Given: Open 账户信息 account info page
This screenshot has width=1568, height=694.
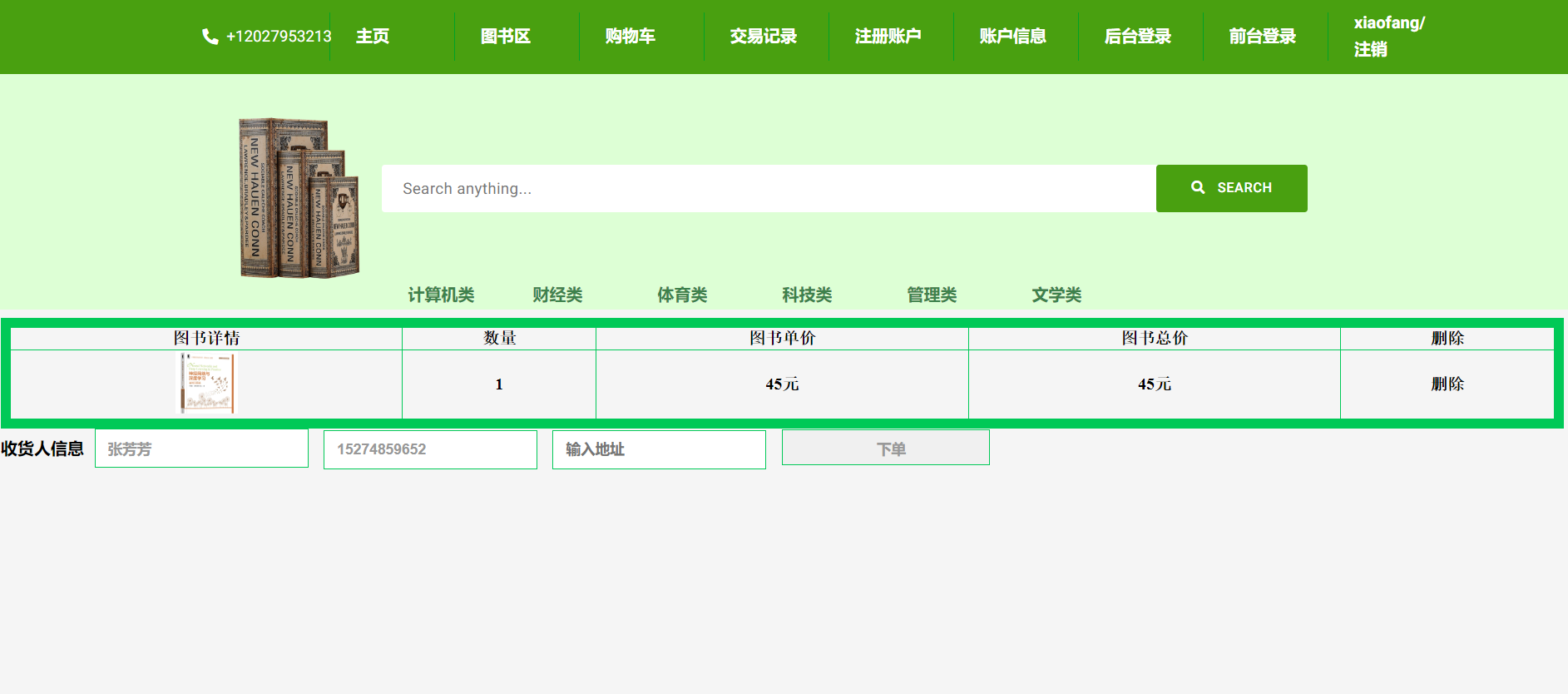Looking at the screenshot, I should tap(1013, 37).
